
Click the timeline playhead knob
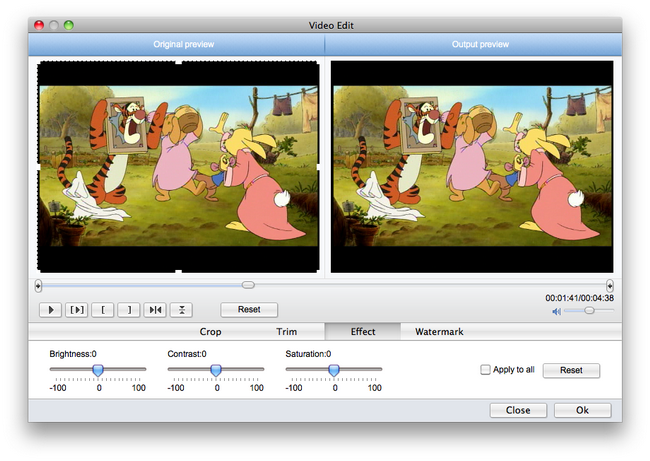[248, 285]
